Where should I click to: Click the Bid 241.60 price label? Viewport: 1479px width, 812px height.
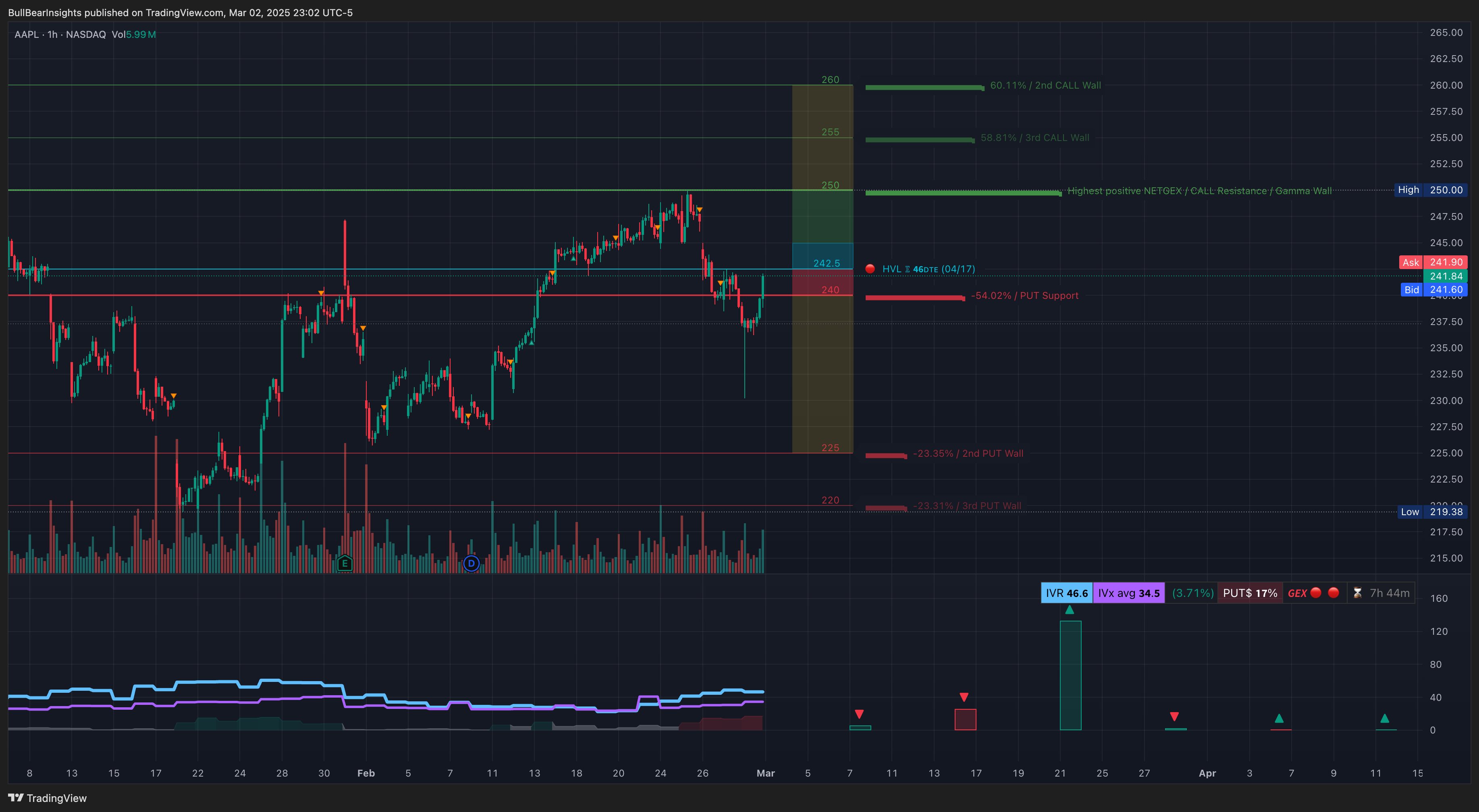[1433, 290]
